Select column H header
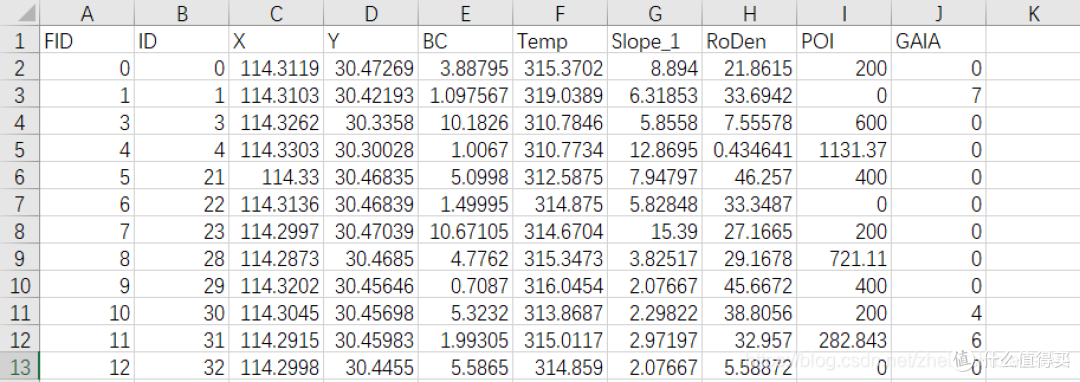 (749, 13)
